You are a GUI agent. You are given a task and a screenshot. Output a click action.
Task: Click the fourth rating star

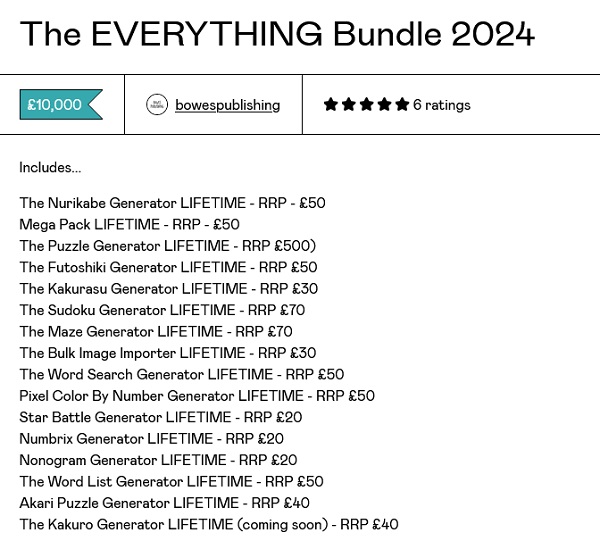385,104
